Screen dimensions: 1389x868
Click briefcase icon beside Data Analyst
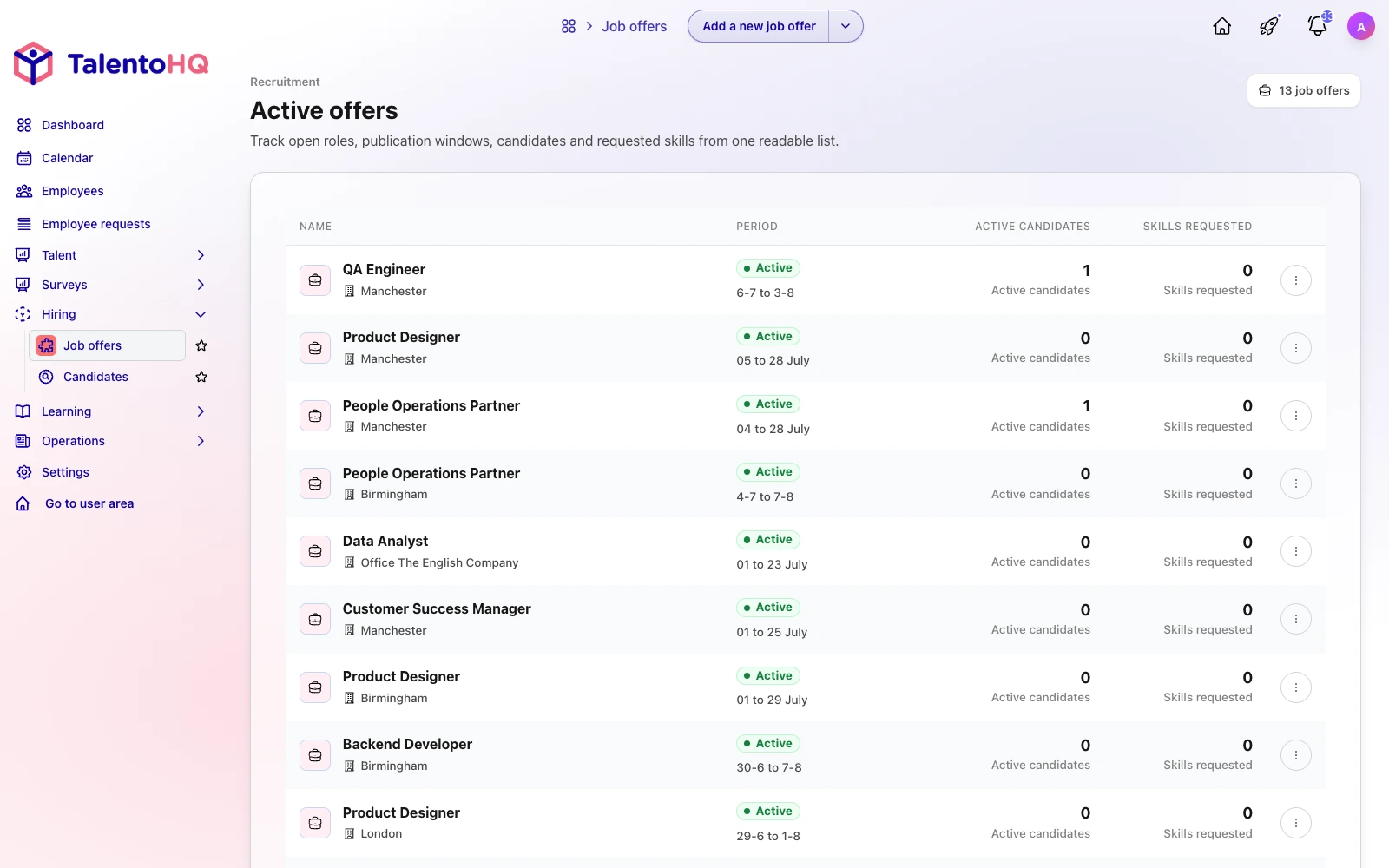click(x=315, y=551)
